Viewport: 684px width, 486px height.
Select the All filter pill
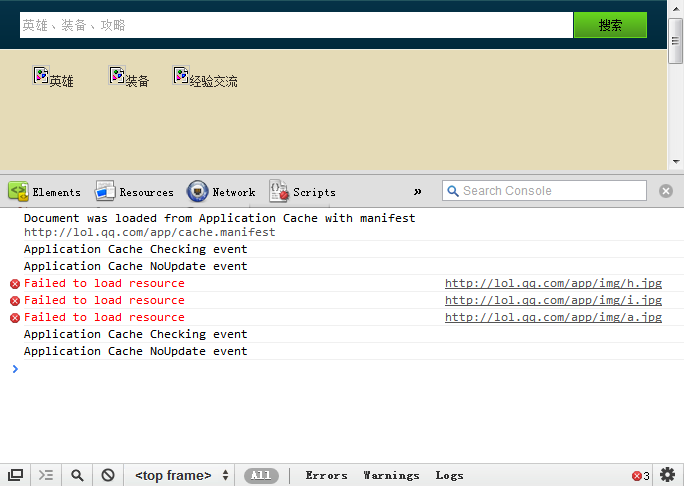point(261,476)
